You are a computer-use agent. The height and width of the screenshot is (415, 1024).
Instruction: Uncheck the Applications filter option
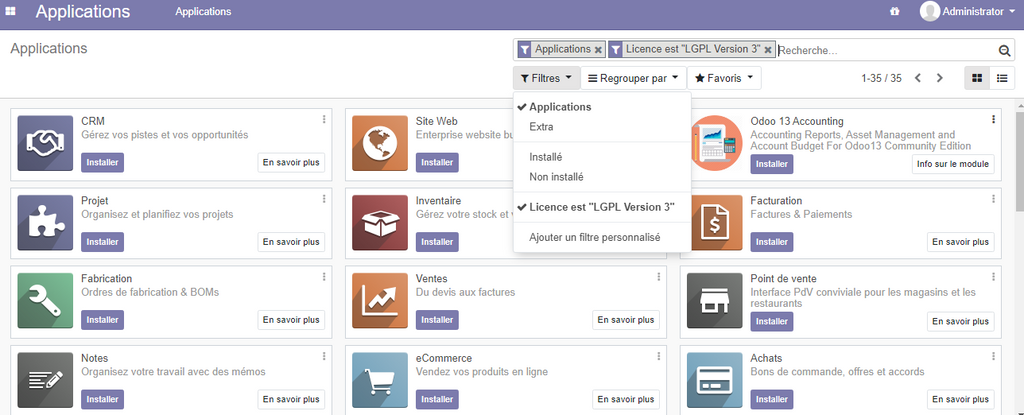pyautogui.click(x=560, y=107)
